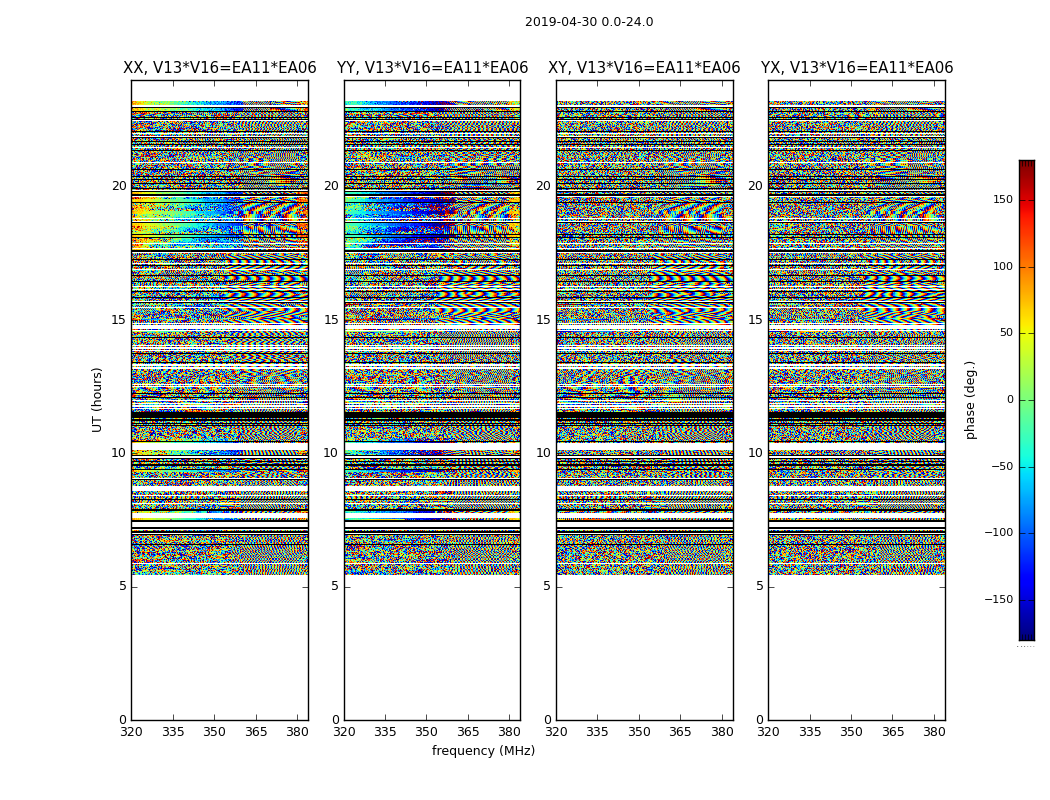Click the colorbar tick label 100
The height and width of the screenshot is (800, 1050).
(1002, 266)
